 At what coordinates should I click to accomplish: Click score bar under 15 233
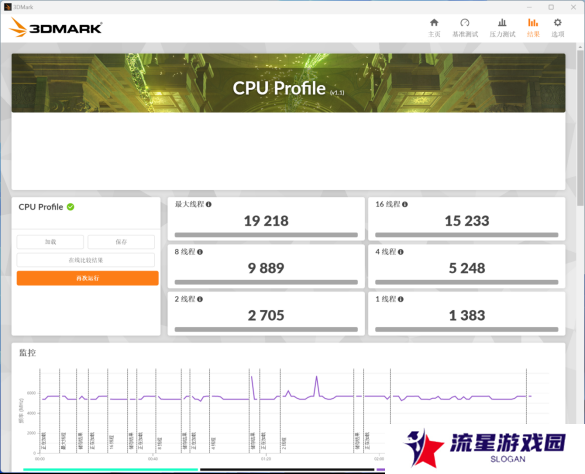click(467, 235)
